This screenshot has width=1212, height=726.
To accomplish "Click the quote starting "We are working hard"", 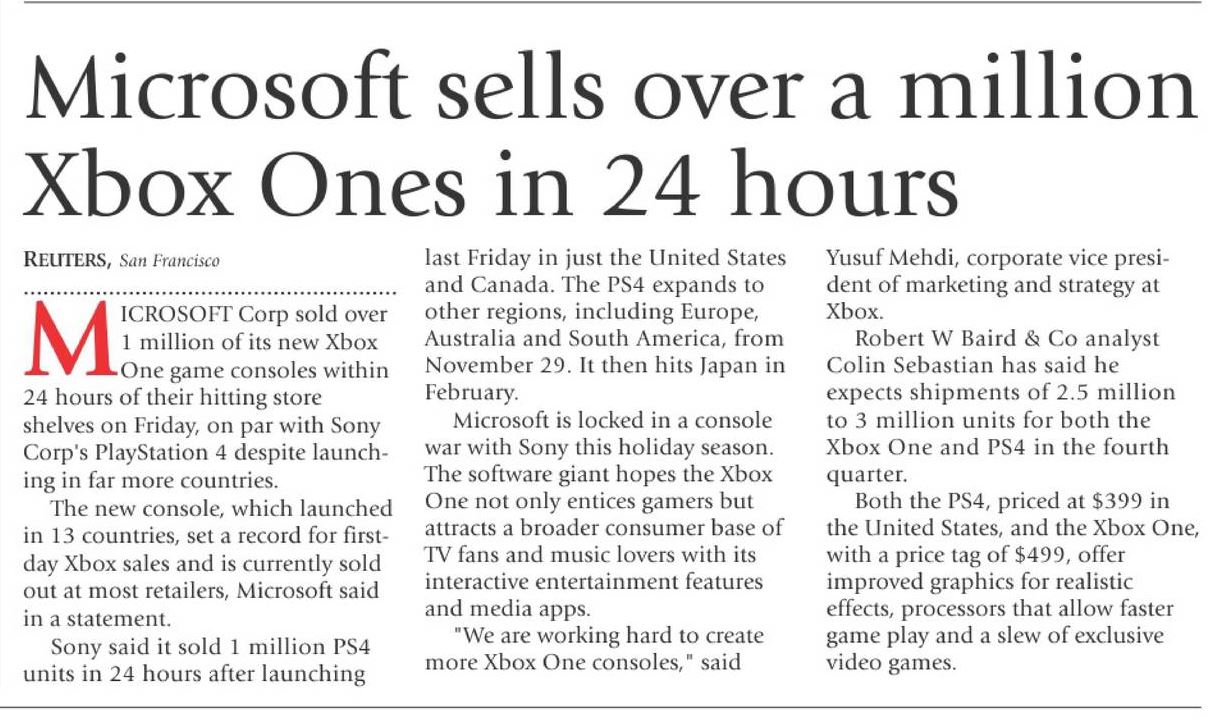I will pyautogui.click(x=594, y=635).
